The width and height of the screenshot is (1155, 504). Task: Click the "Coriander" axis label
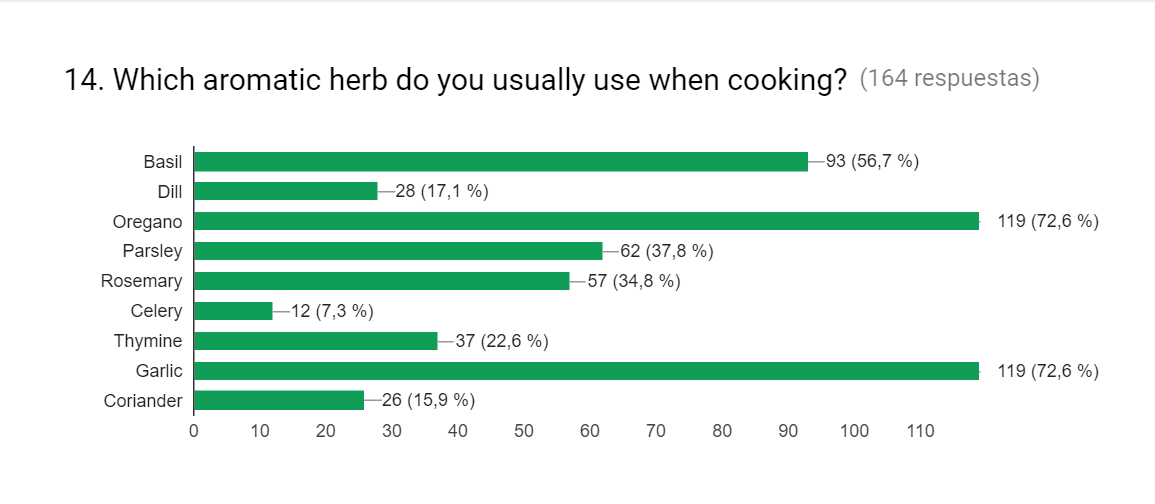(143, 401)
